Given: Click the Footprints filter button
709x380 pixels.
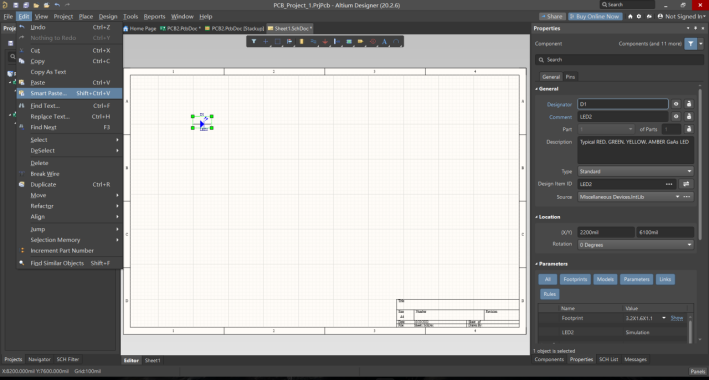Looking at the screenshot, I should [575, 279].
